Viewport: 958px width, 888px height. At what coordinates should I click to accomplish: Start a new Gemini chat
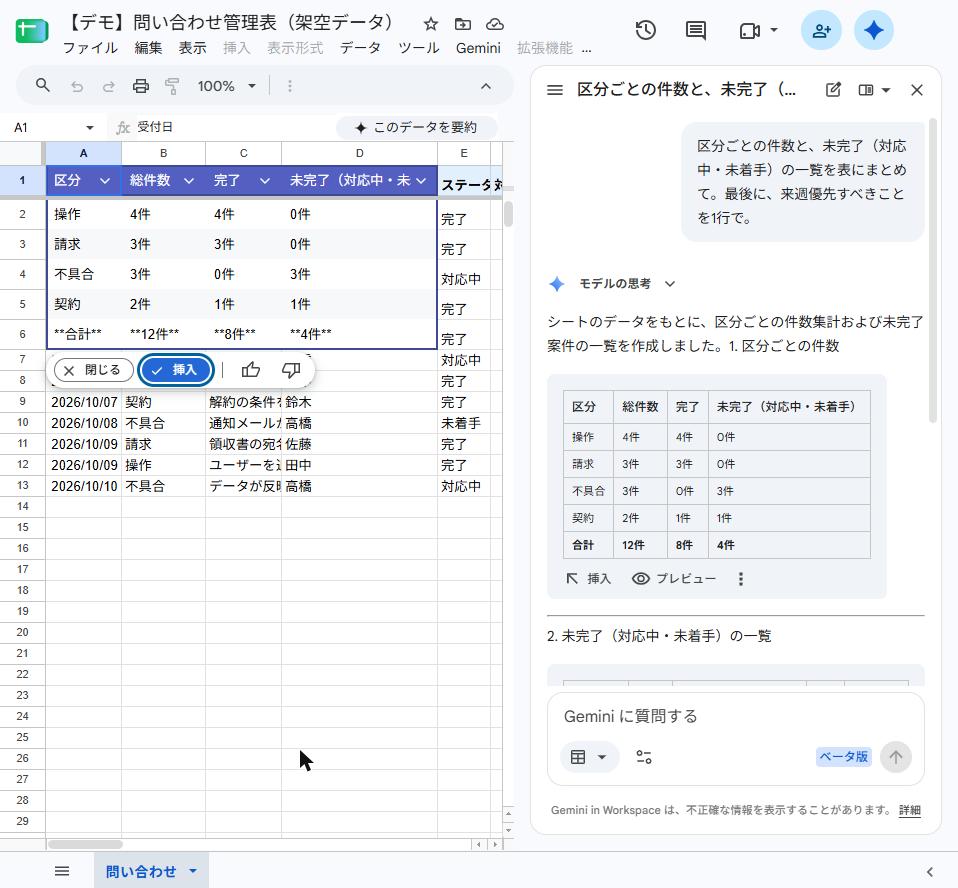(x=833, y=90)
